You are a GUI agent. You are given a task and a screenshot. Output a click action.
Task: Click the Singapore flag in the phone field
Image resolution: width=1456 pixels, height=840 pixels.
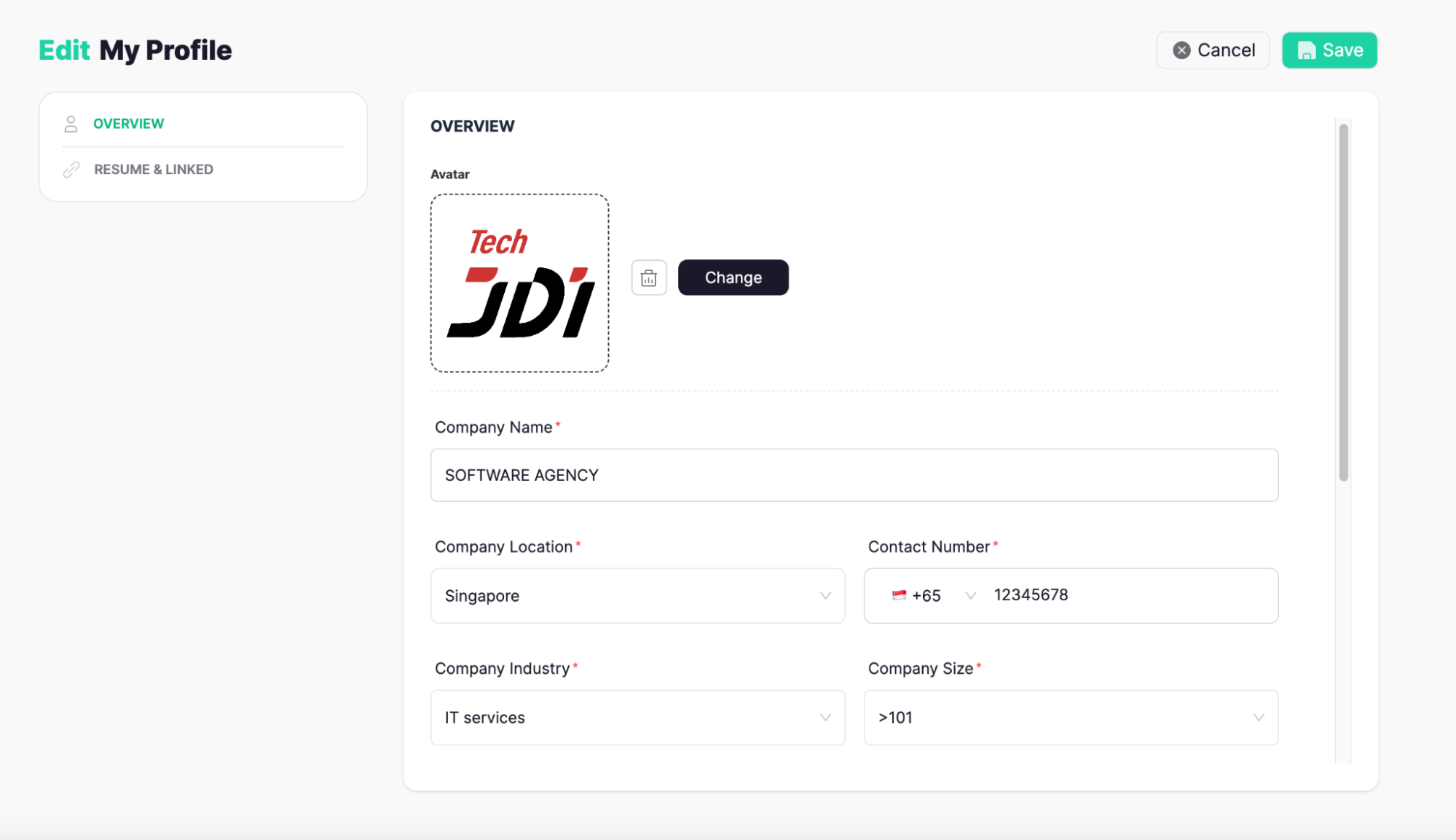pos(898,594)
